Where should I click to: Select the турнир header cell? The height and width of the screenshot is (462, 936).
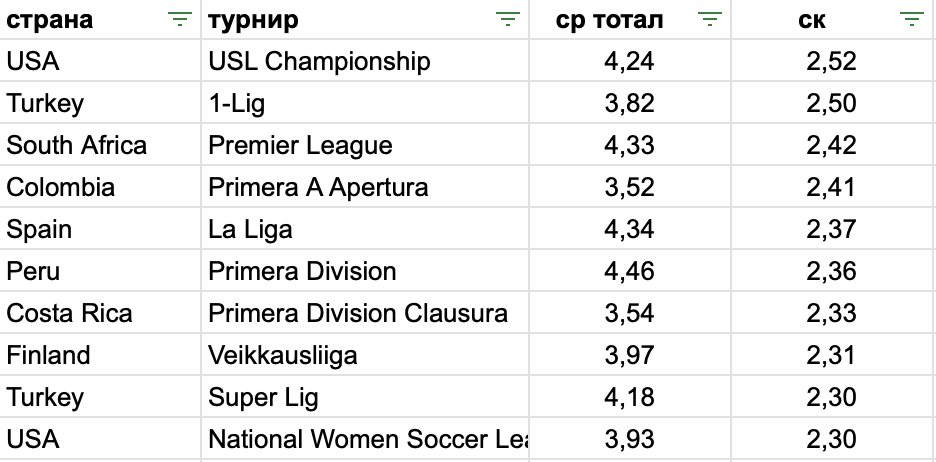pyautogui.click(x=365, y=20)
